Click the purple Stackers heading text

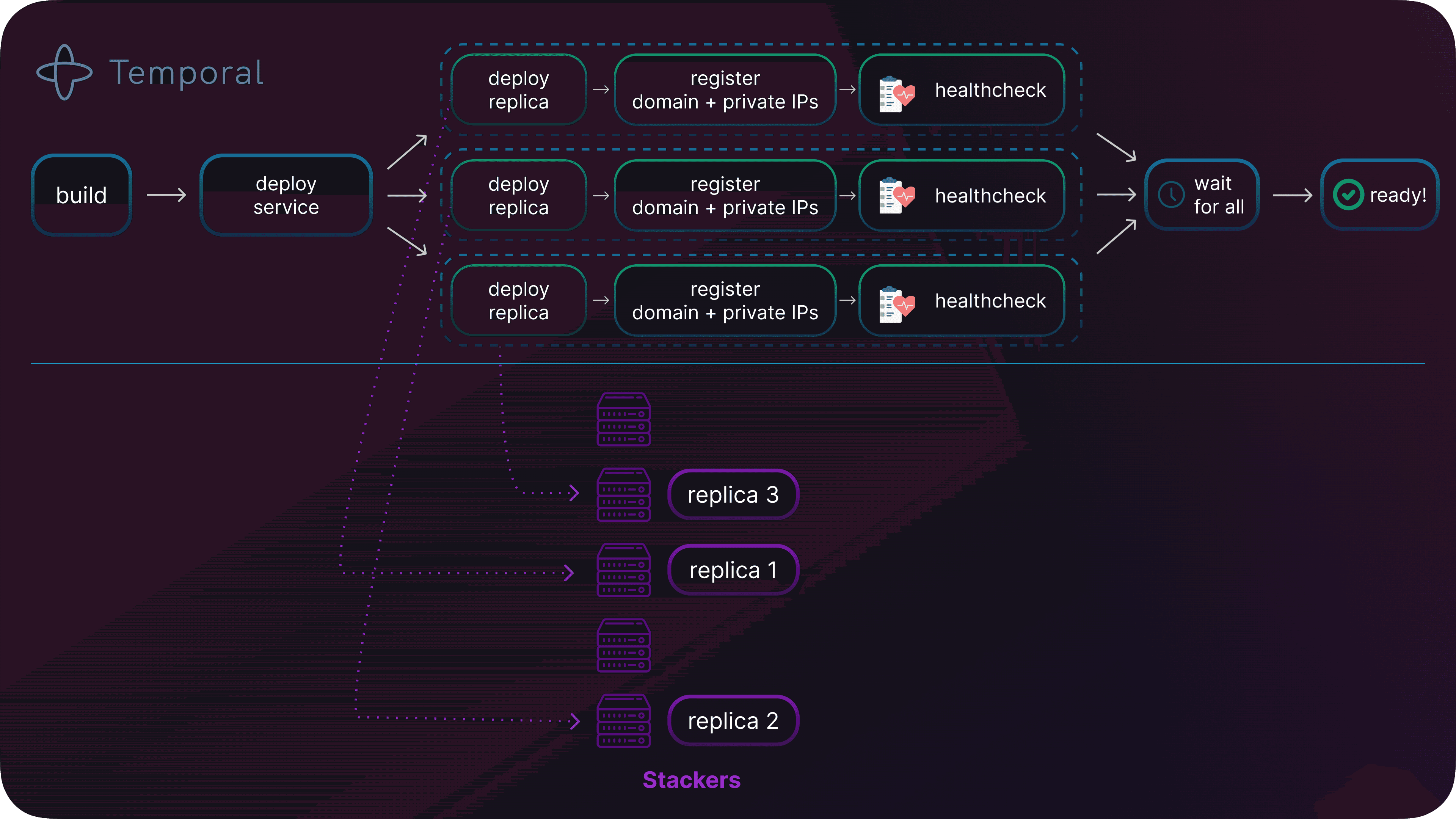[691, 780]
